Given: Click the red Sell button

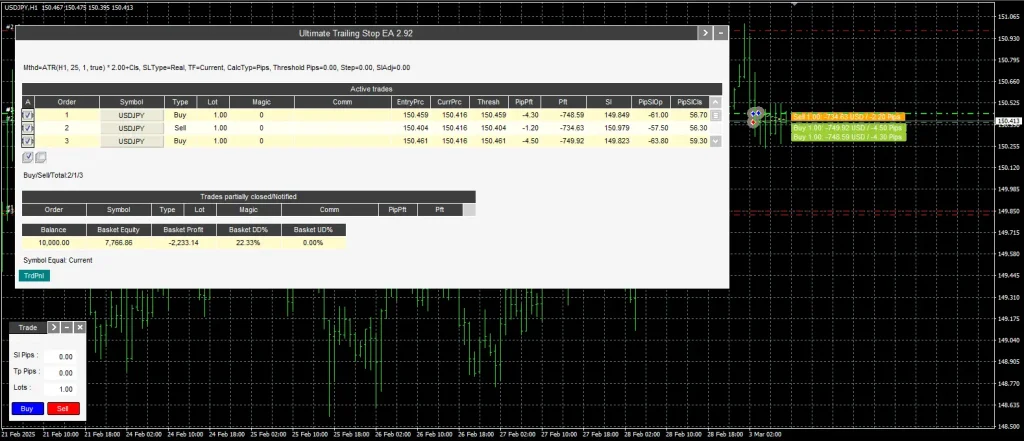Looking at the screenshot, I should tap(63, 408).
